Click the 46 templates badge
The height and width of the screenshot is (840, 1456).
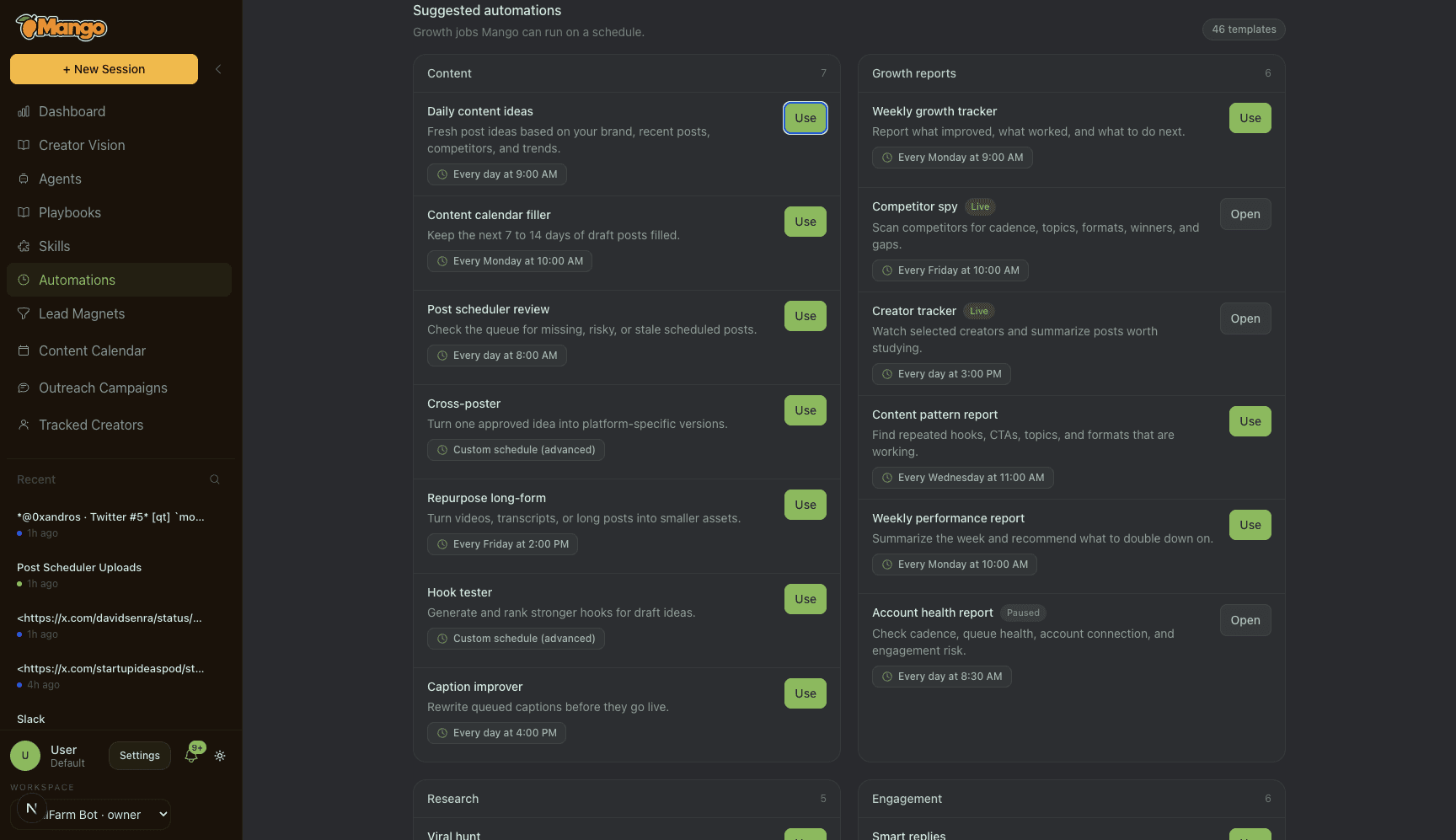(x=1244, y=29)
